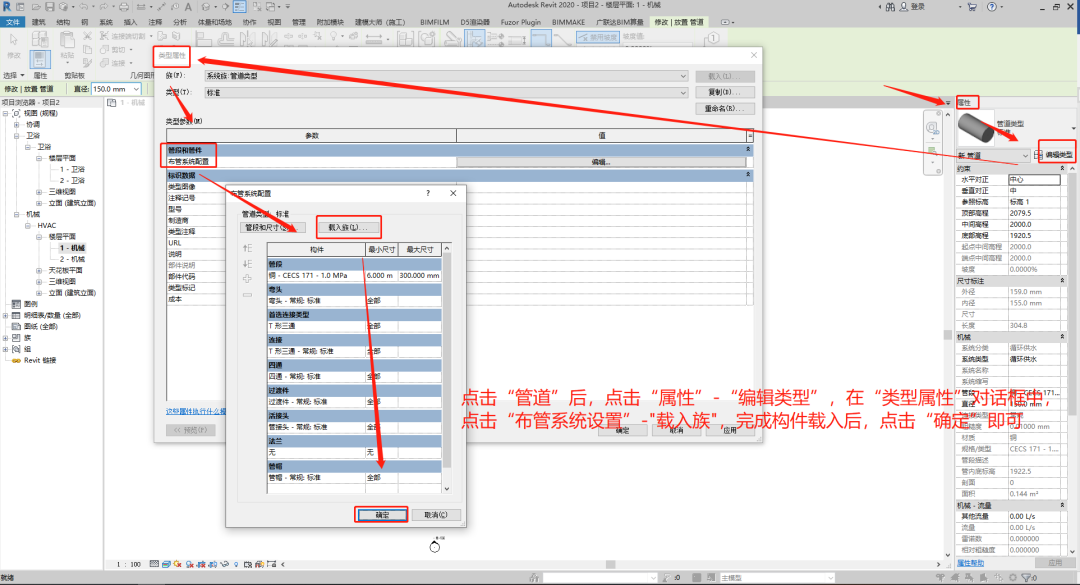Switch to the BIMFILM ribbon tab

[435, 22]
